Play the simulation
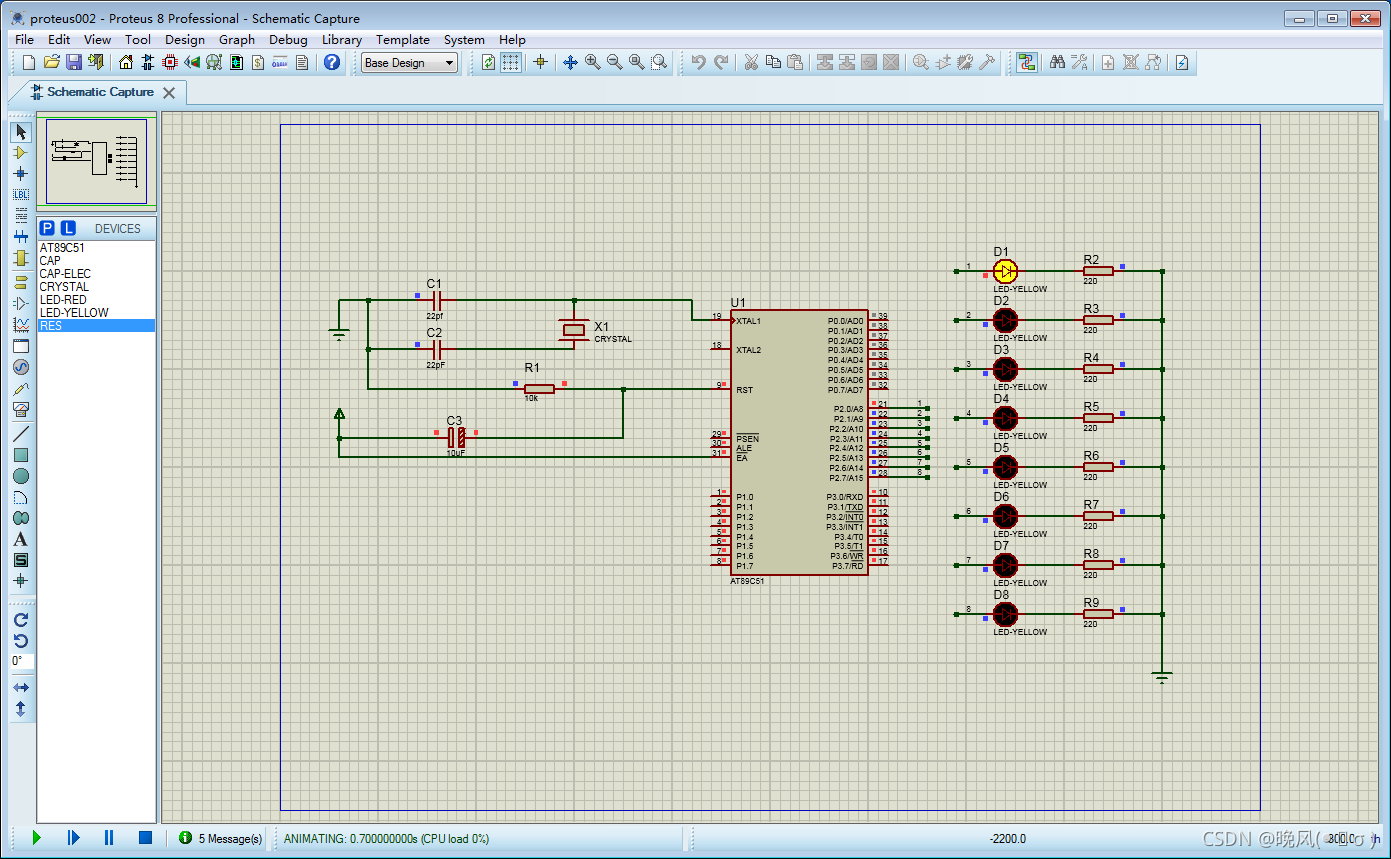 point(37,838)
